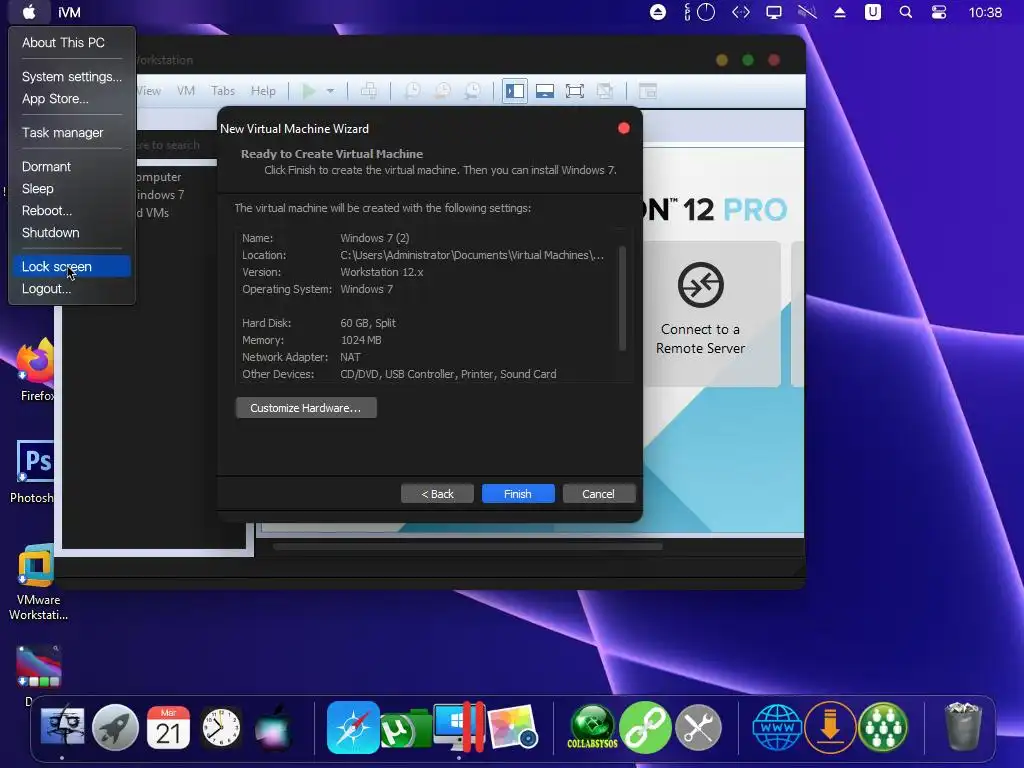Open System settings... from menu
This screenshot has height=768, width=1024.
tap(72, 76)
